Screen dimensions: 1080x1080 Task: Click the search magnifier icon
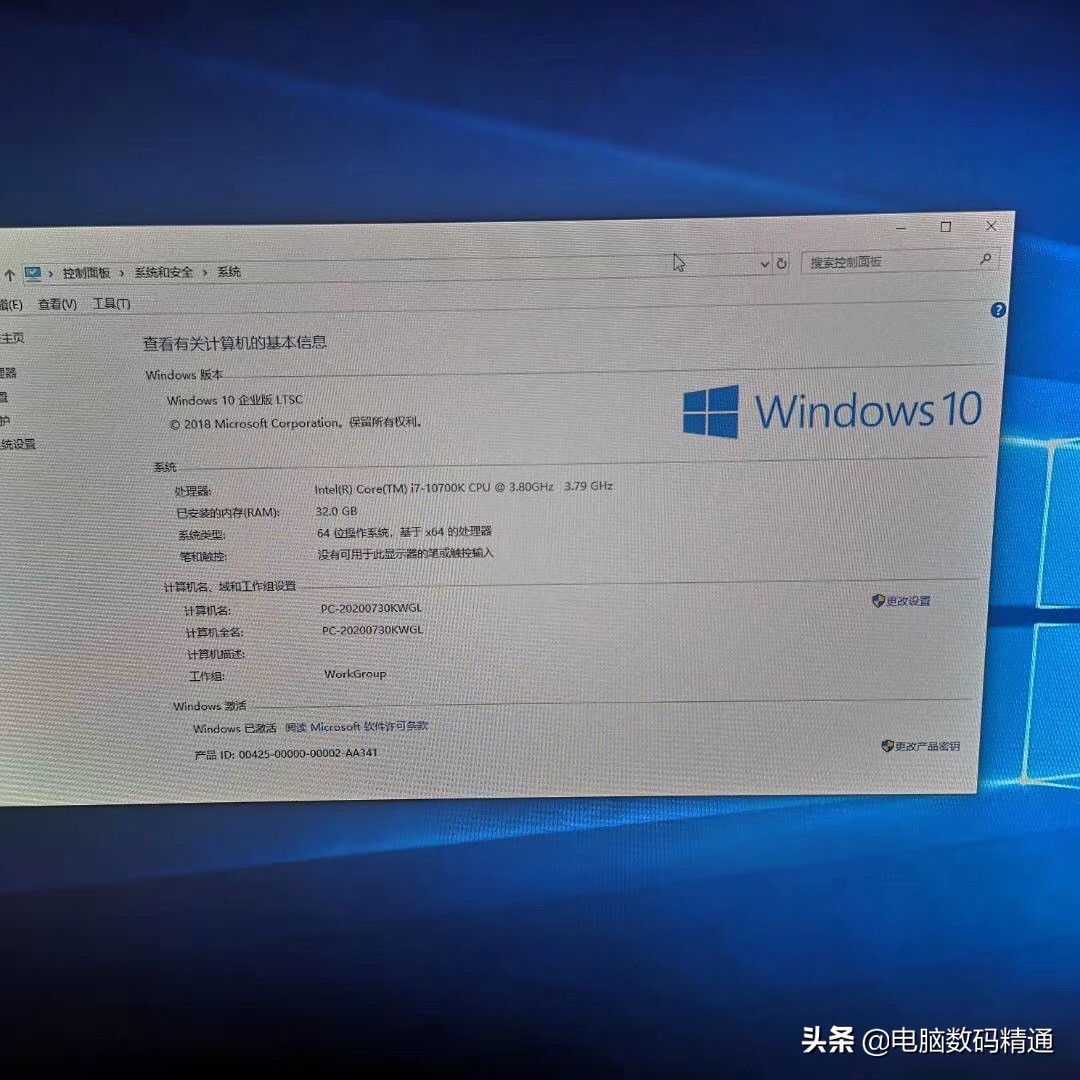click(985, 259)
